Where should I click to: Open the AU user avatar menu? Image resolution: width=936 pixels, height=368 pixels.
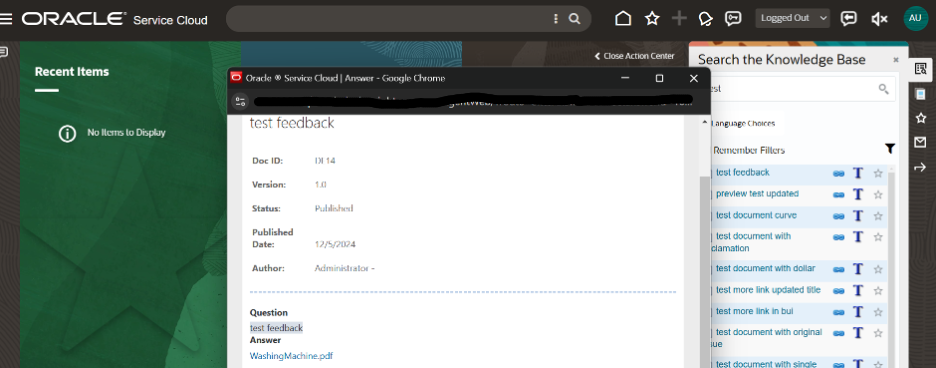tap(915, 19)
